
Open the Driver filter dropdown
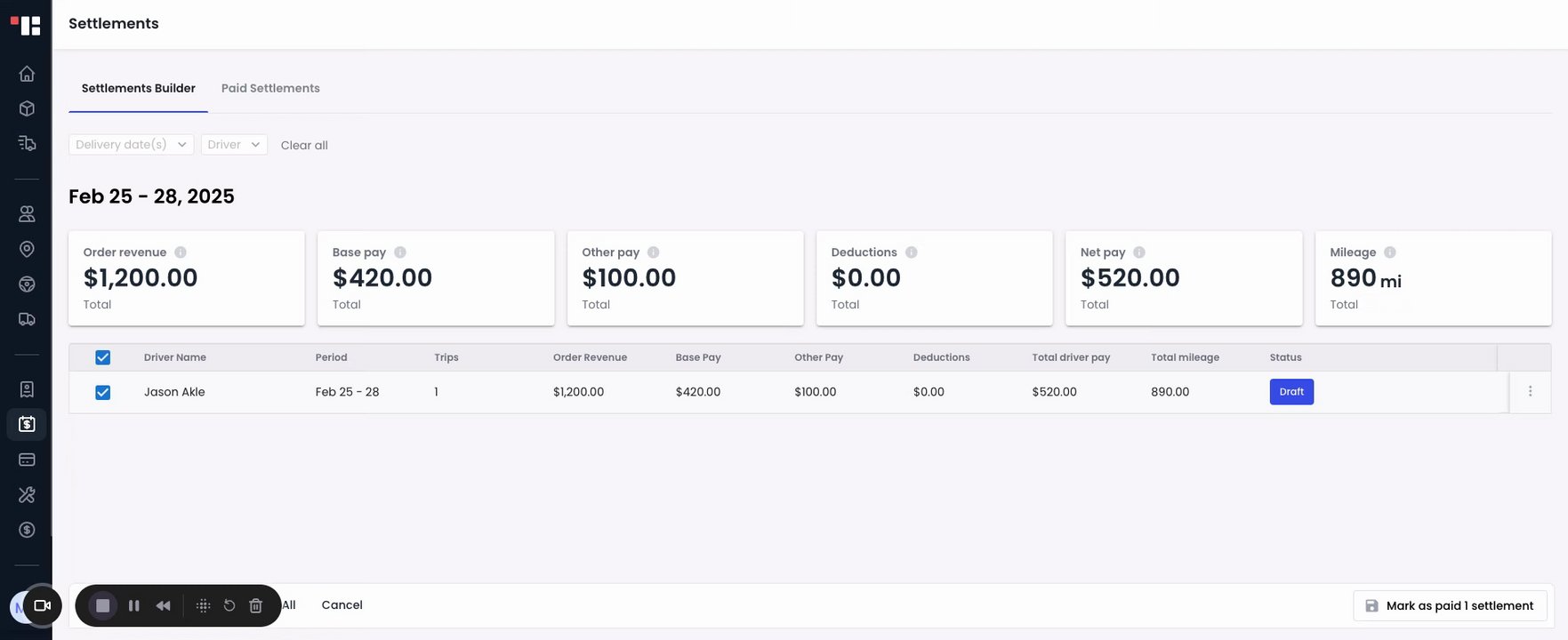pos(234,145)
